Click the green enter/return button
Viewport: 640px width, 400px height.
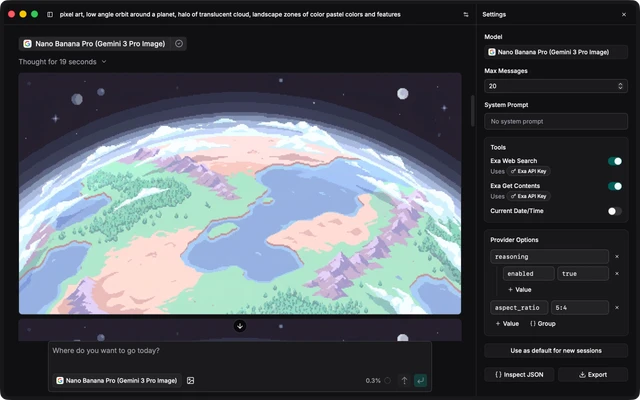tap(420, 380)
